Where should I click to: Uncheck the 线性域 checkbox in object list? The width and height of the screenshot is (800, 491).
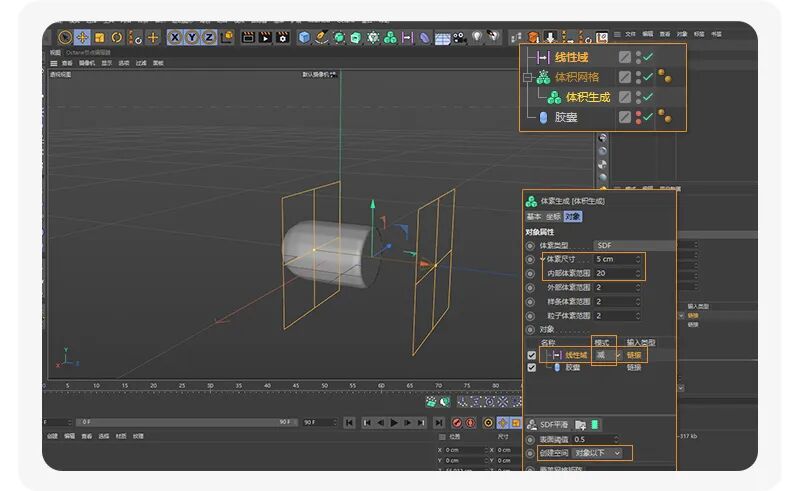pos(531,355)
